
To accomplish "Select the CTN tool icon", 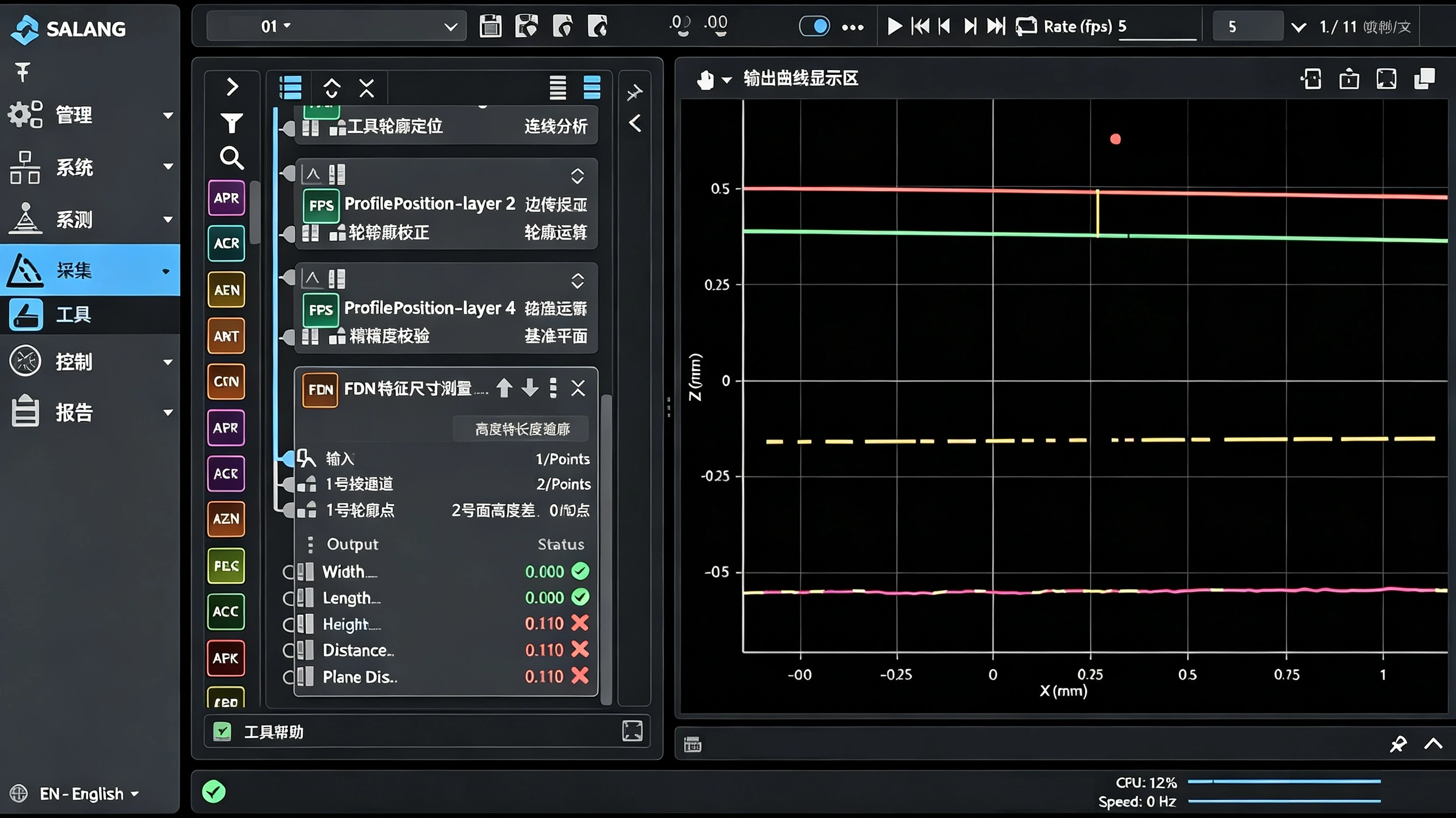I will [x=226, y=381].
